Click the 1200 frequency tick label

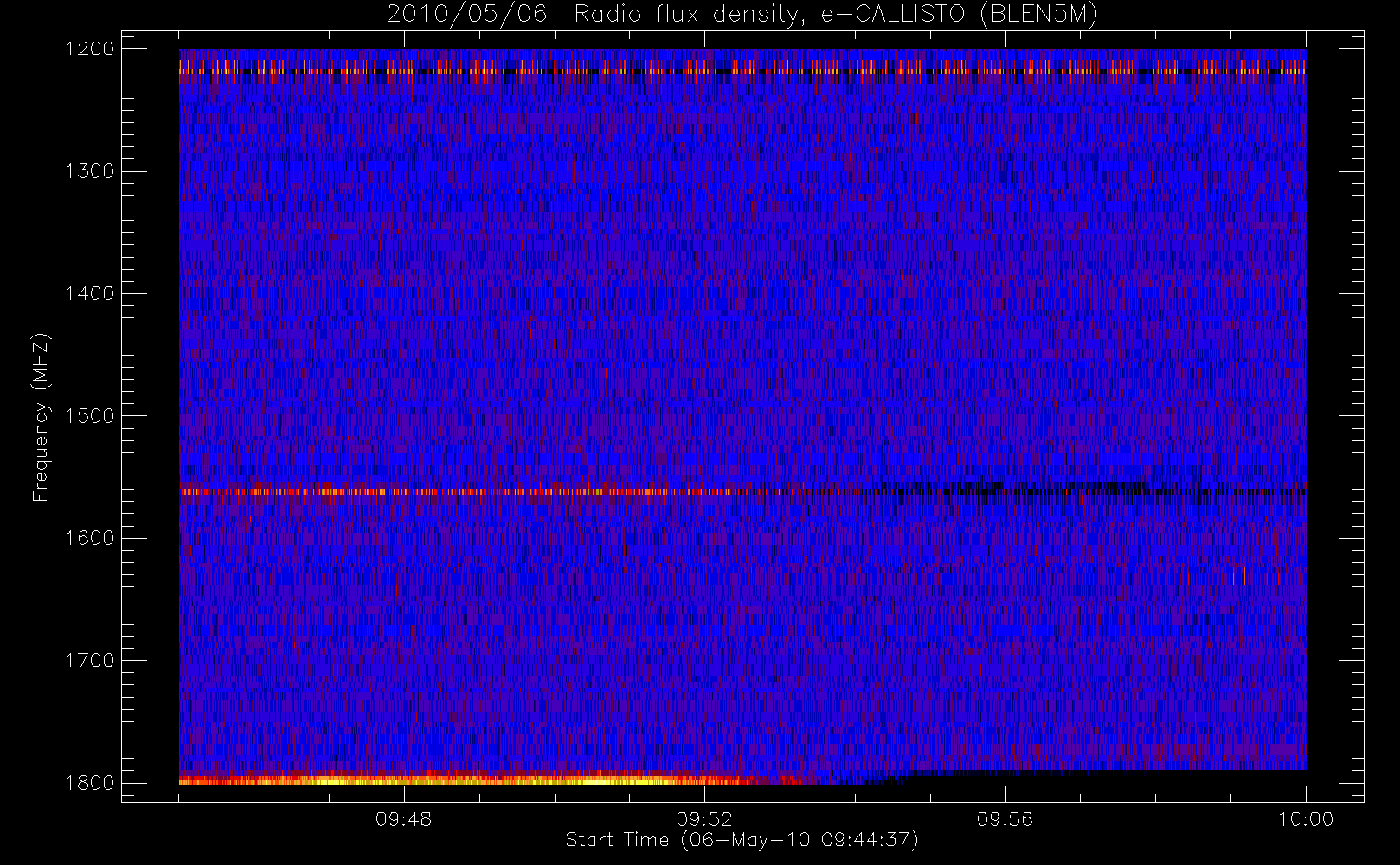(x=90, y=49)
